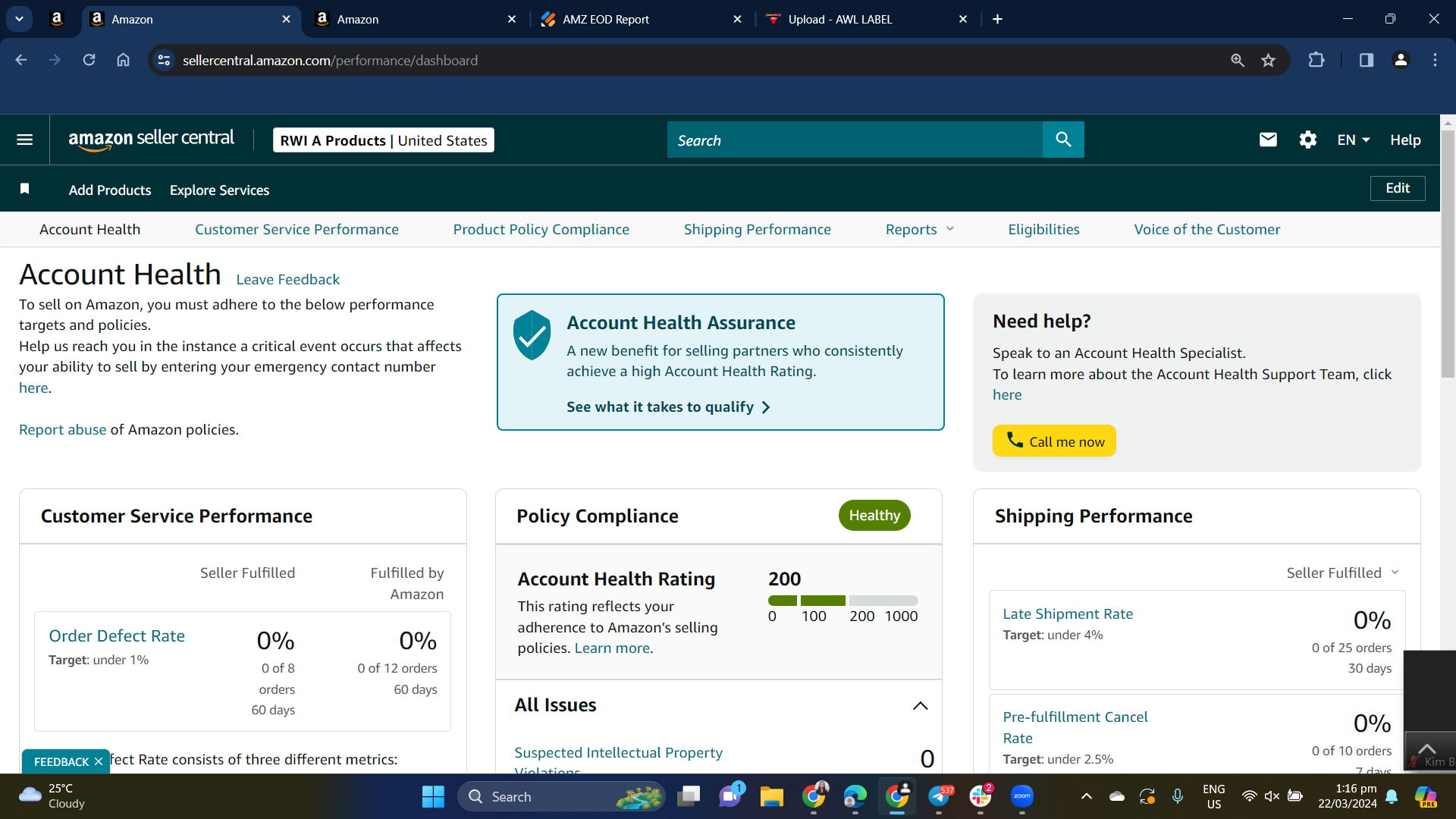This screenshot has width=1456, height=819.
Task: Click the Windows taskbar search box
Action: pyautogui.click(x=561, y=796)
